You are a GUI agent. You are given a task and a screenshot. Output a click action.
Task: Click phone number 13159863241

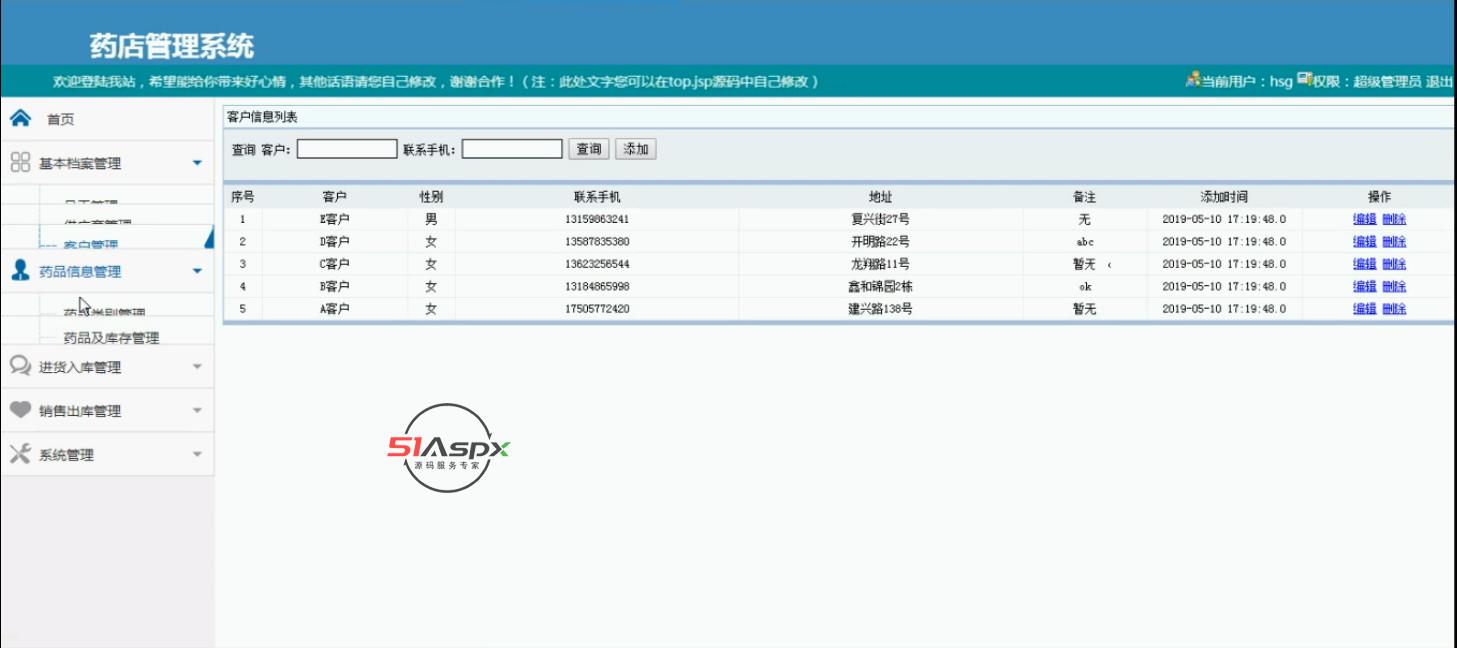point(597,219)
